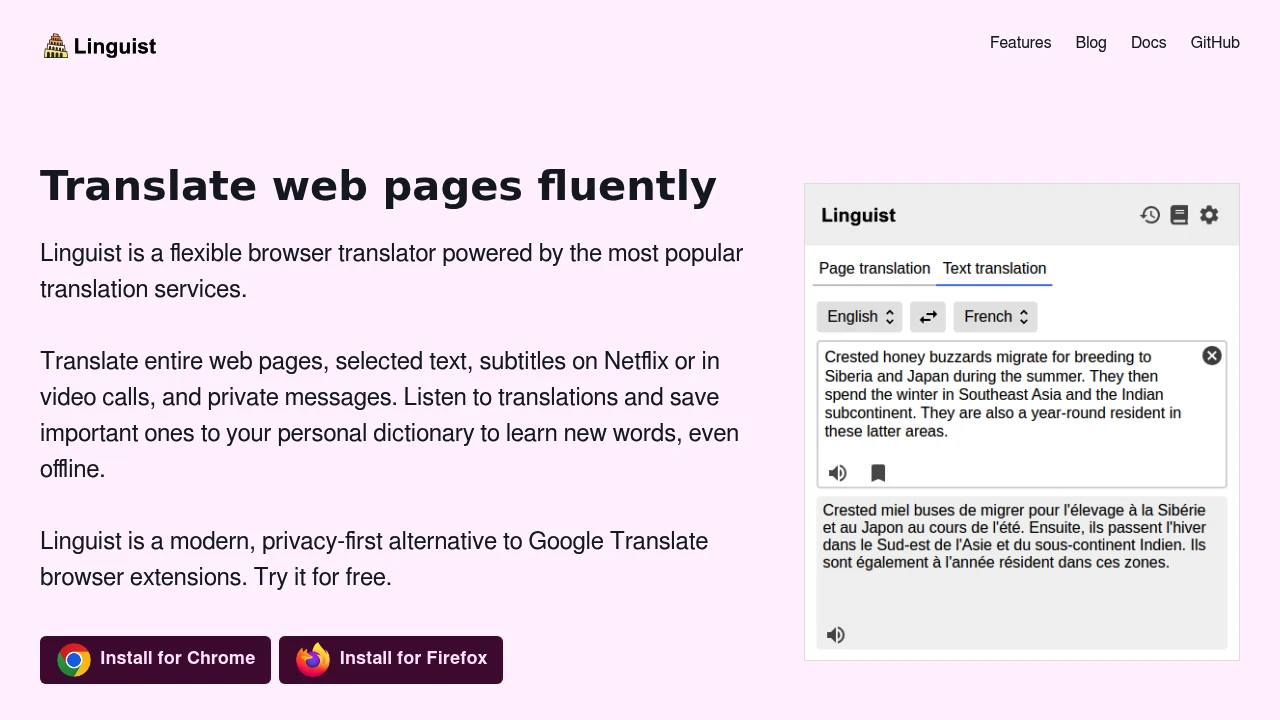Screen dimensions: 1280x720
Task: Click Install for Firefox button text
Action: pyautogui.click(x=413, y=658)
